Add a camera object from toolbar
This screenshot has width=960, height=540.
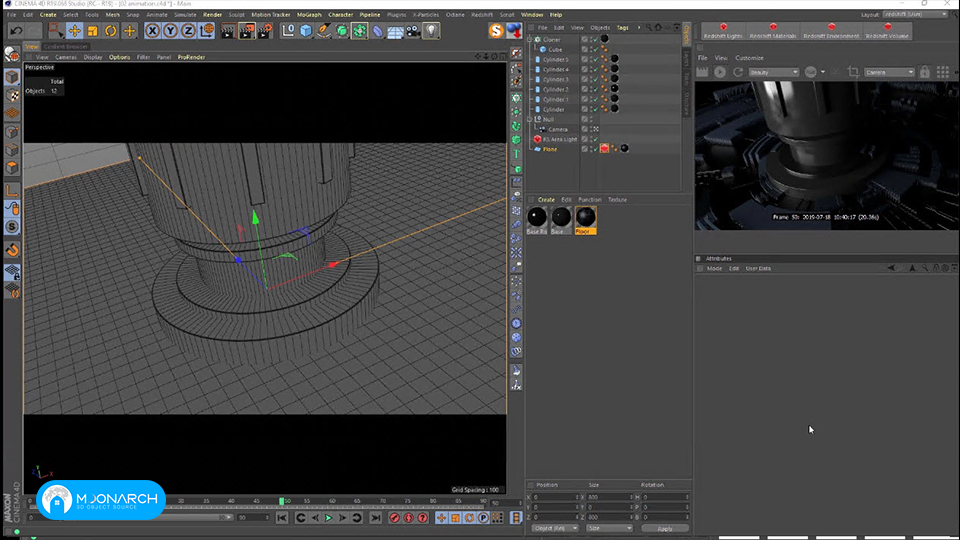click(x=413, y=31)
